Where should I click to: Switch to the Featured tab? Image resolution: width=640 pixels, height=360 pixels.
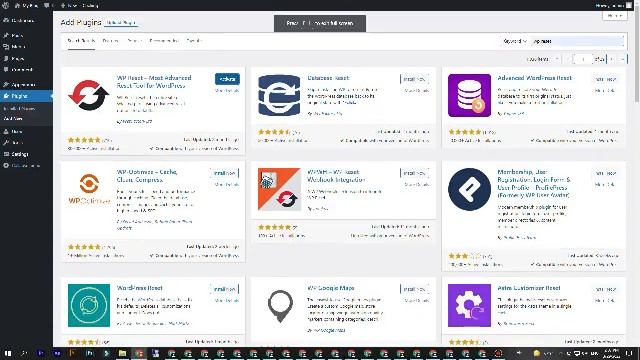click(x=110, y=41)
